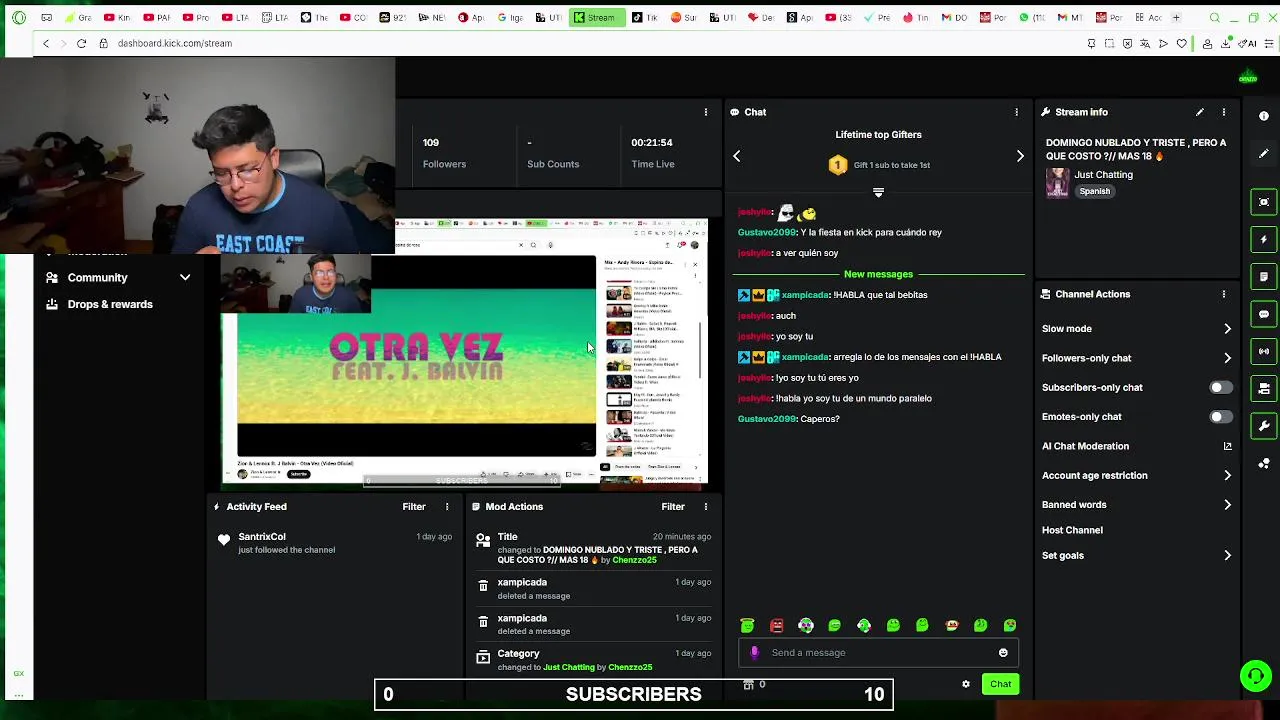Viewport: 1280px width, 720px height.
Task: Open Drops & rewards menu item
Action: 110,305
